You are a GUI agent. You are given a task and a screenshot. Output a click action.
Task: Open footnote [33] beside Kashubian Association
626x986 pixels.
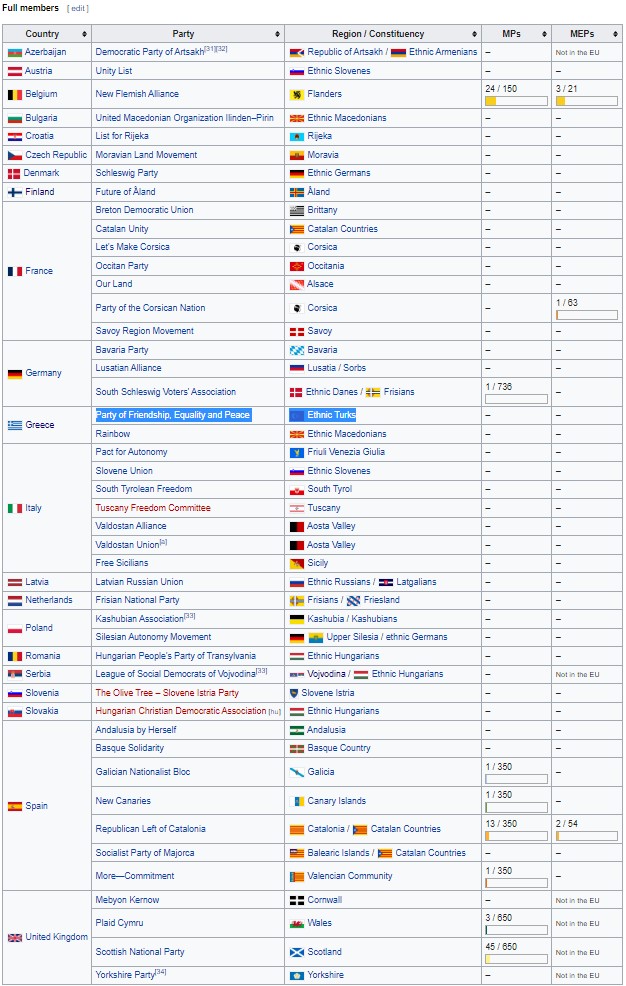190,616
